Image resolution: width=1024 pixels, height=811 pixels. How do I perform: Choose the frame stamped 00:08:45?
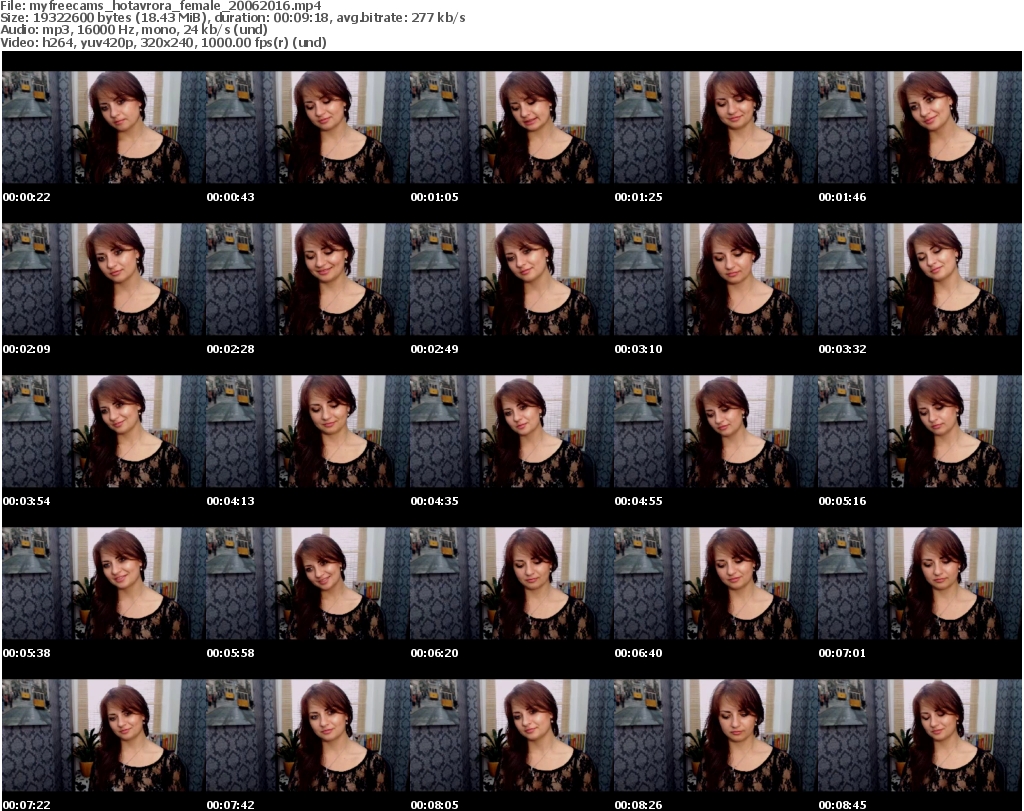(920, 736)
